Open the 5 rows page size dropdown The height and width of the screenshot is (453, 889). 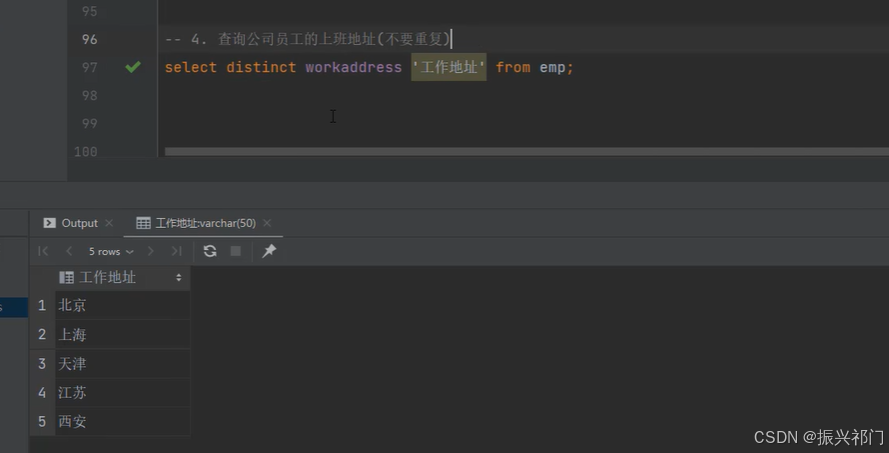111,251
